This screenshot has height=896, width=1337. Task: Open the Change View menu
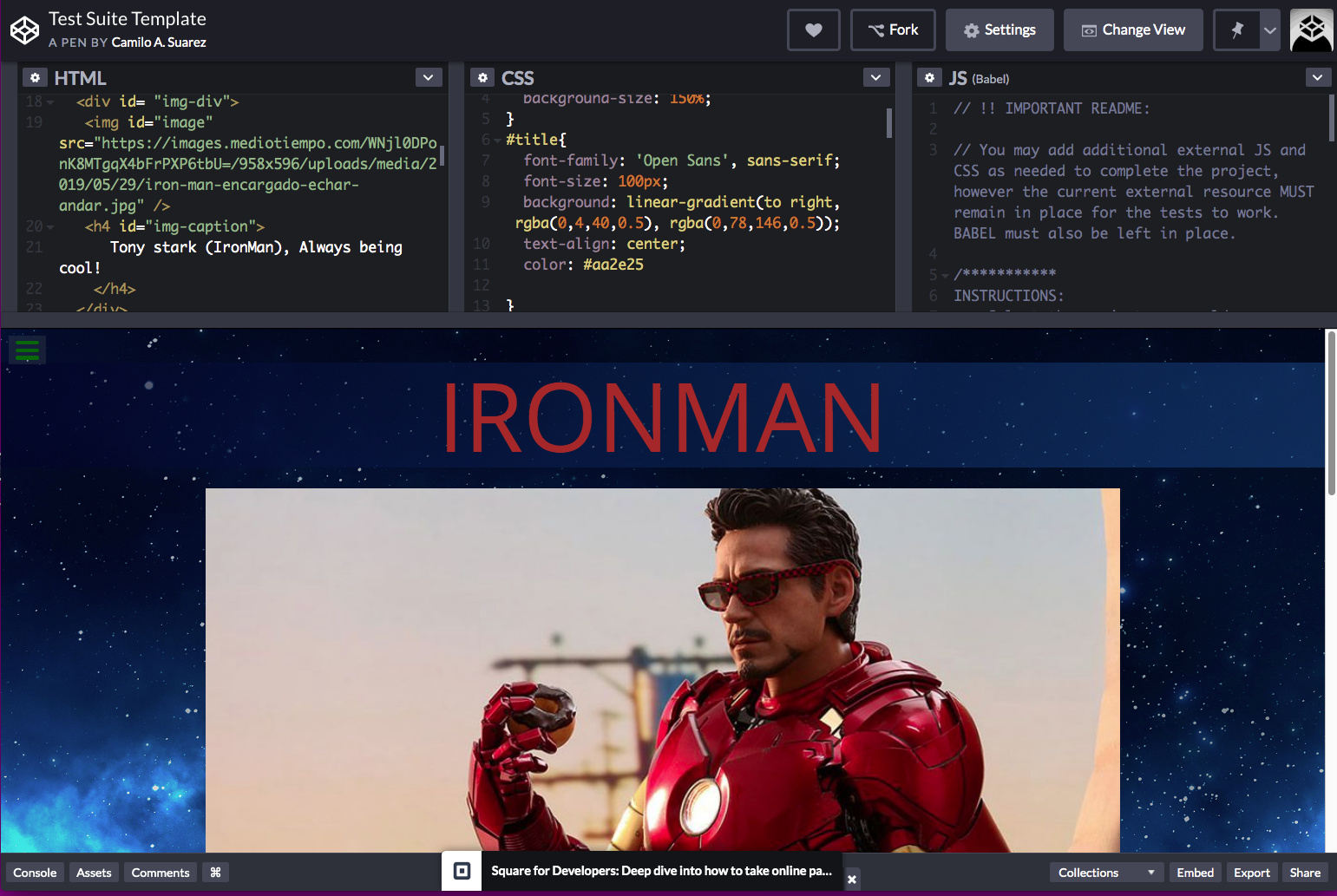[x=1133, y=30]
